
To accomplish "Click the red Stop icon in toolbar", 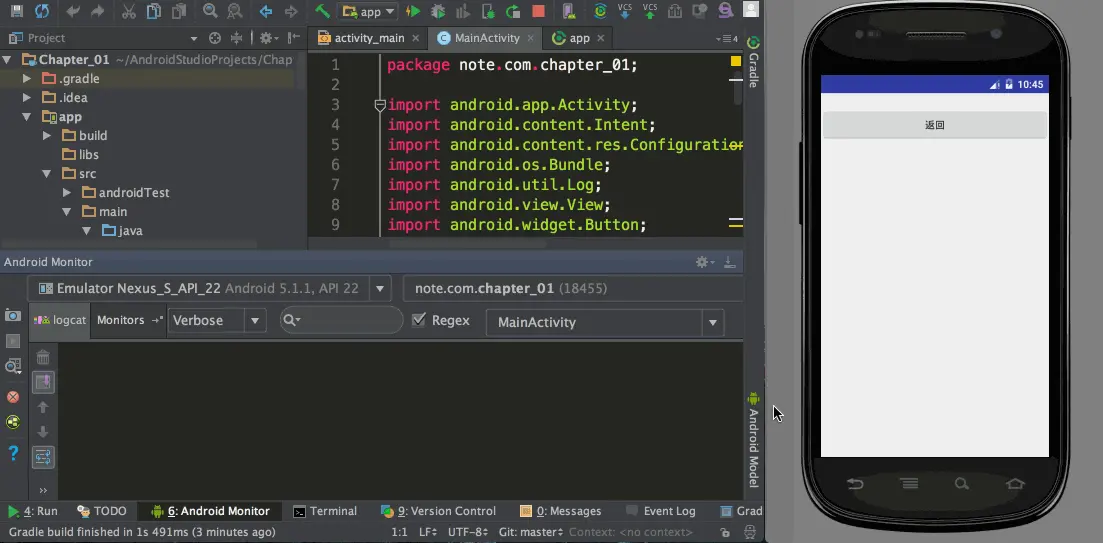I will (x=538, y=11).
